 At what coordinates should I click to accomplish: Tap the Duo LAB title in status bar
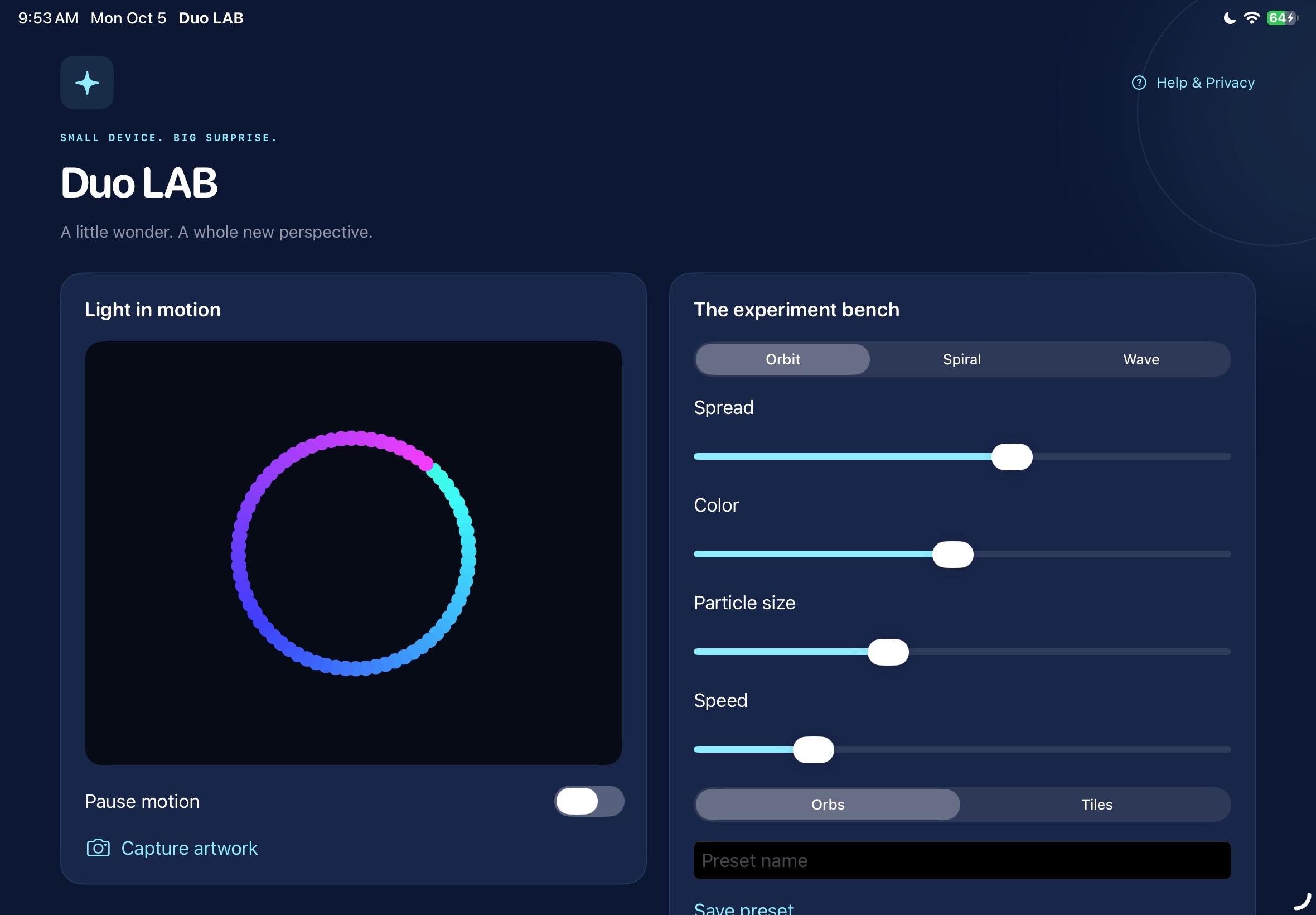(x=211, y=18)
